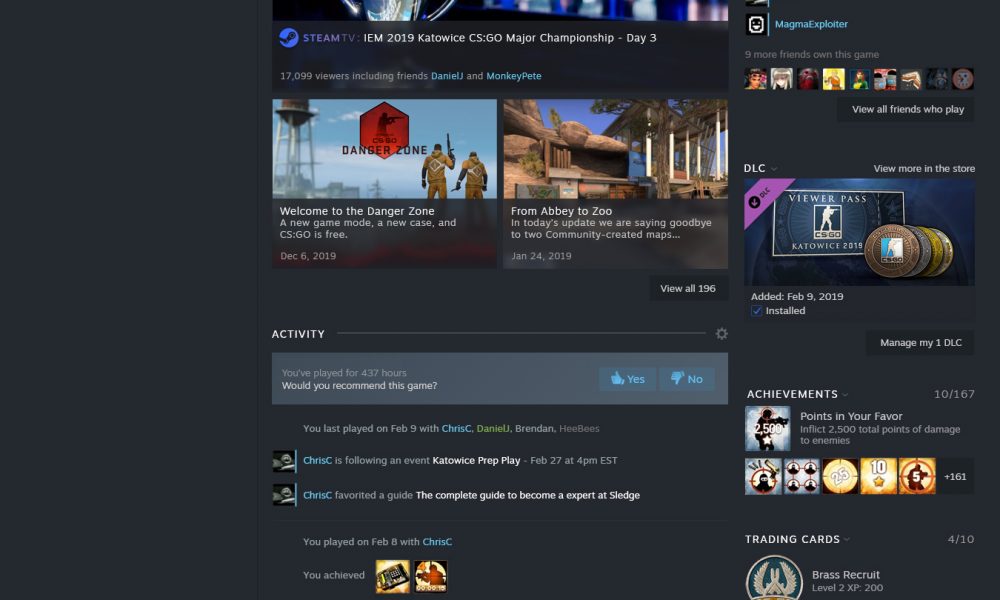Click the '9 more friends own this game' text
The height and width of the screenshot is (600, 1000).
(811, 55)
